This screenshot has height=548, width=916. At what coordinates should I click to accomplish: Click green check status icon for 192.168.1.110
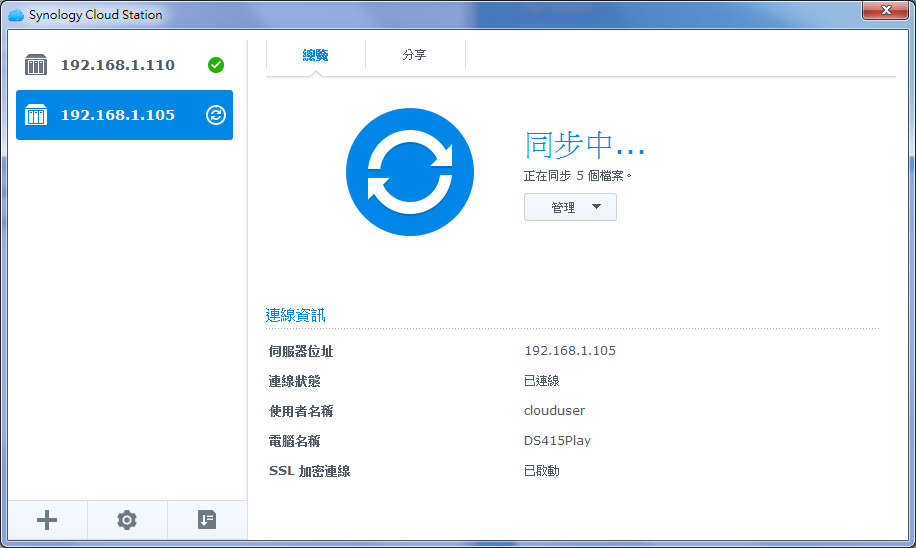[x=216, y=65]
